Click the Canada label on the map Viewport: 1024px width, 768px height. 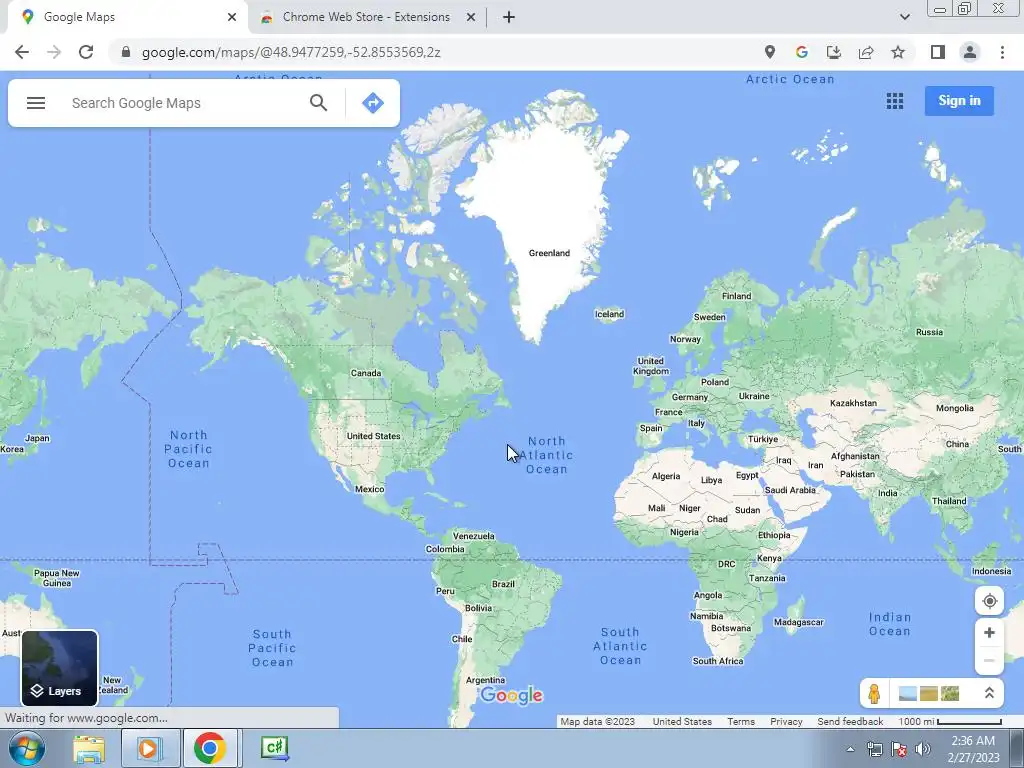(x=366, y=373)
